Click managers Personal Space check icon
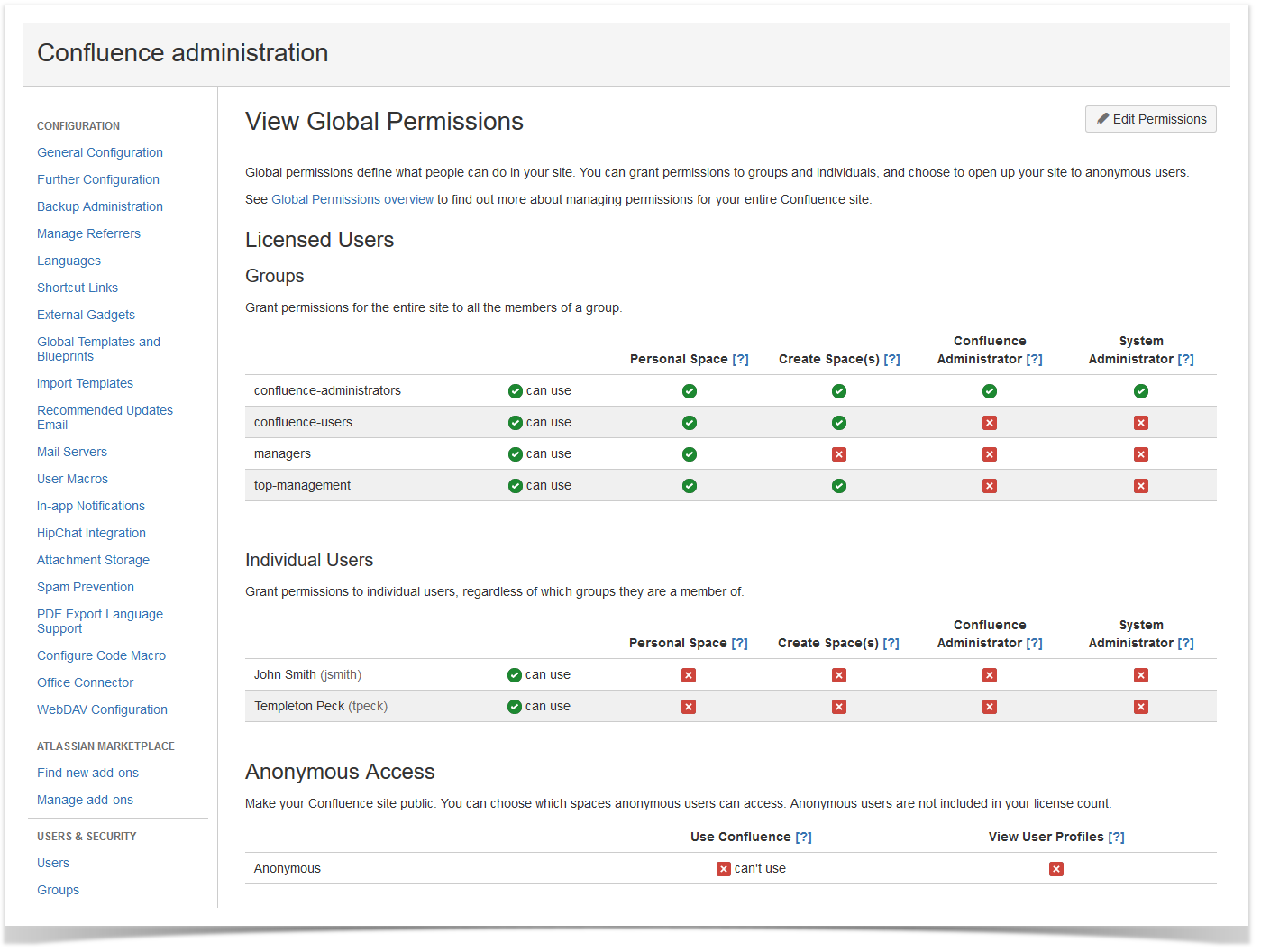The width and height of the screenshot is (1261, 952). [689, 454]
